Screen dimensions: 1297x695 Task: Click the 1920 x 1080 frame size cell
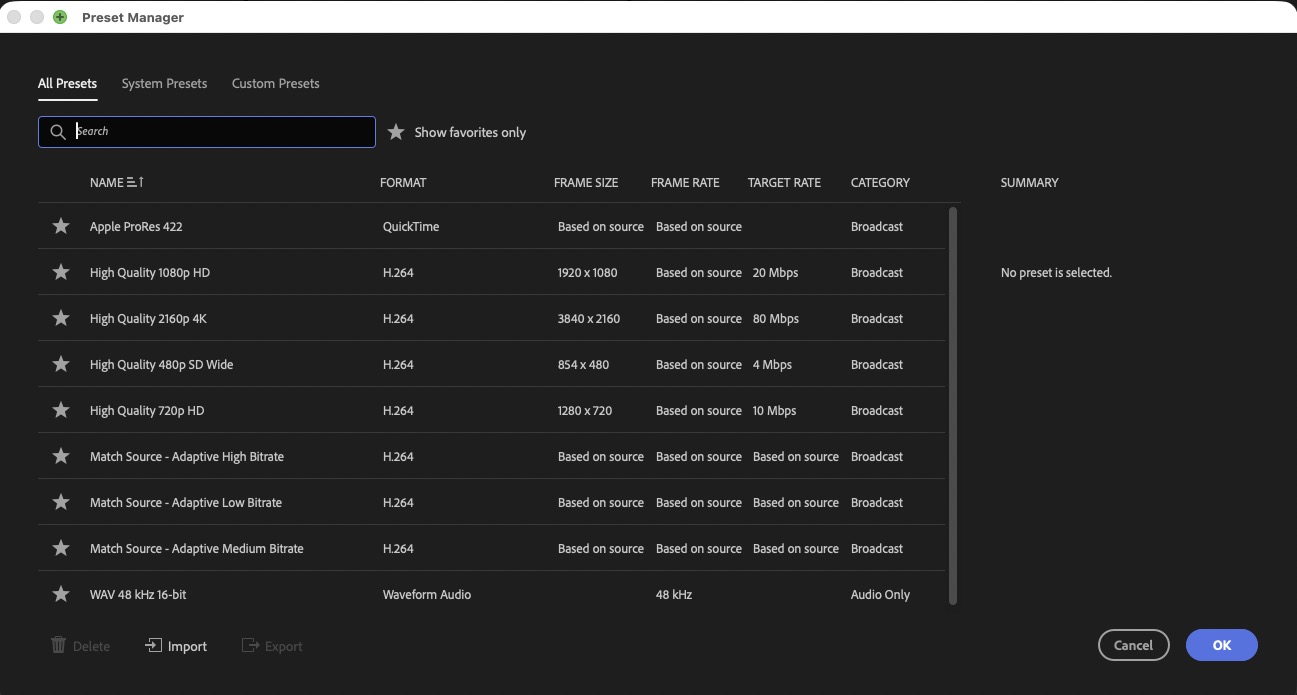pos(588,272)
